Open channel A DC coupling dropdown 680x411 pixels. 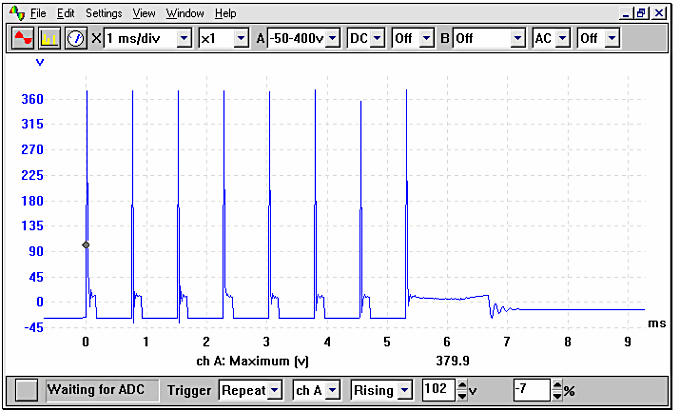(x=379, y=38)
